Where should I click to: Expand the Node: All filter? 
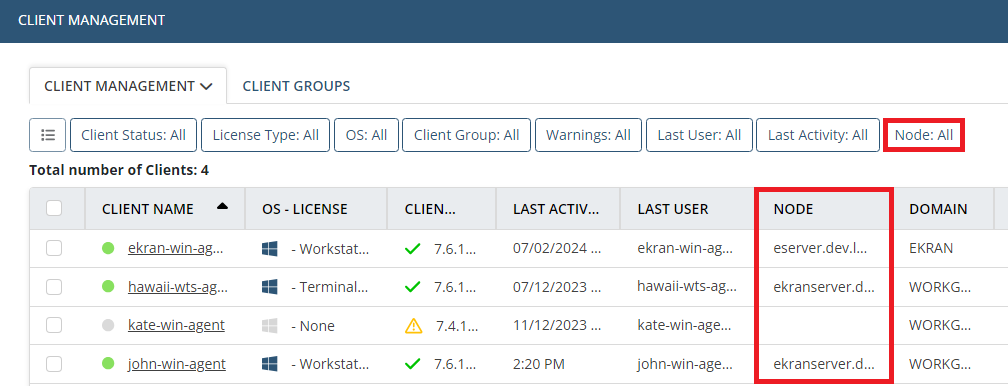click(x=924, y=135)
